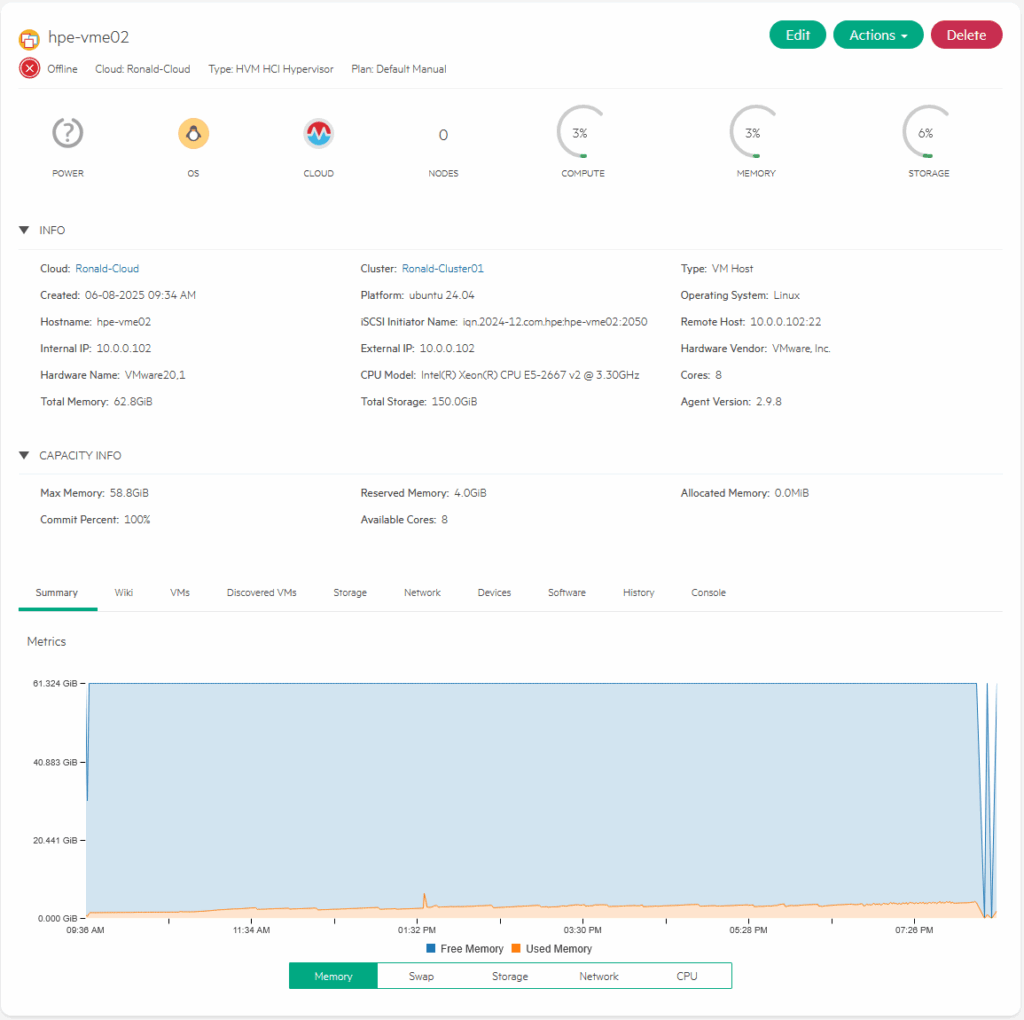Click the Linux OS penguin icon

click(x=193, y=133)
